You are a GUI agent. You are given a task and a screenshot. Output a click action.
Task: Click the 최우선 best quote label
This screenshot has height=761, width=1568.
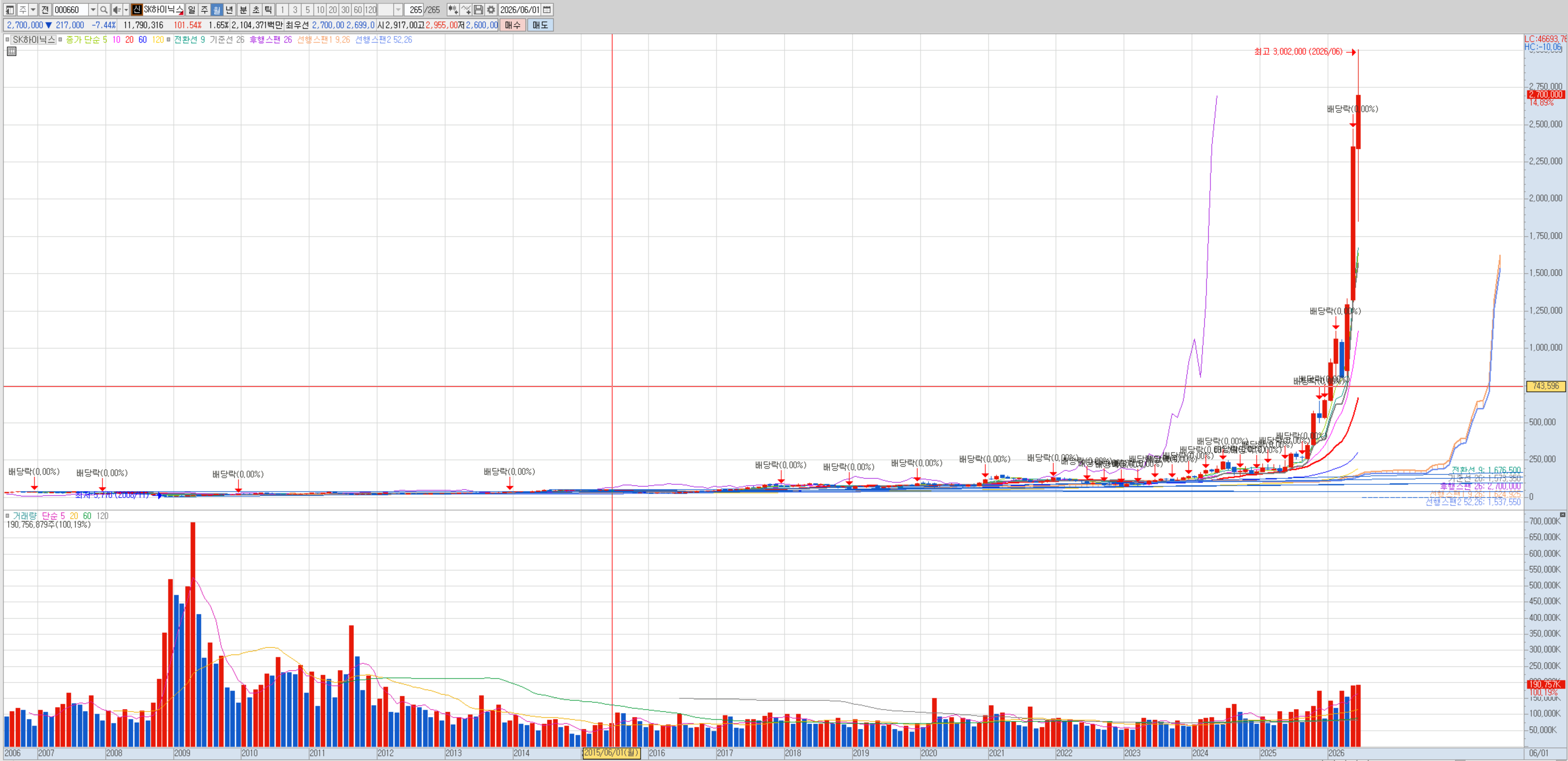(297, 25)
